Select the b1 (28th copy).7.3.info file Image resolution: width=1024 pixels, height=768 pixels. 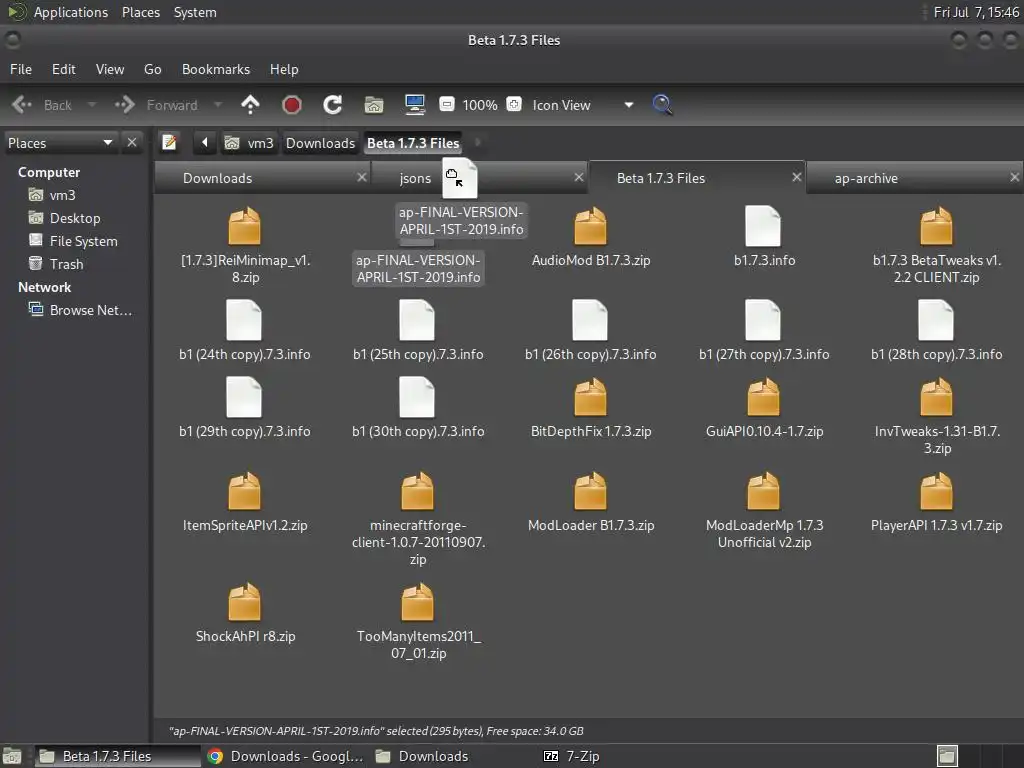pyautogui.click(x=936, y=331)
